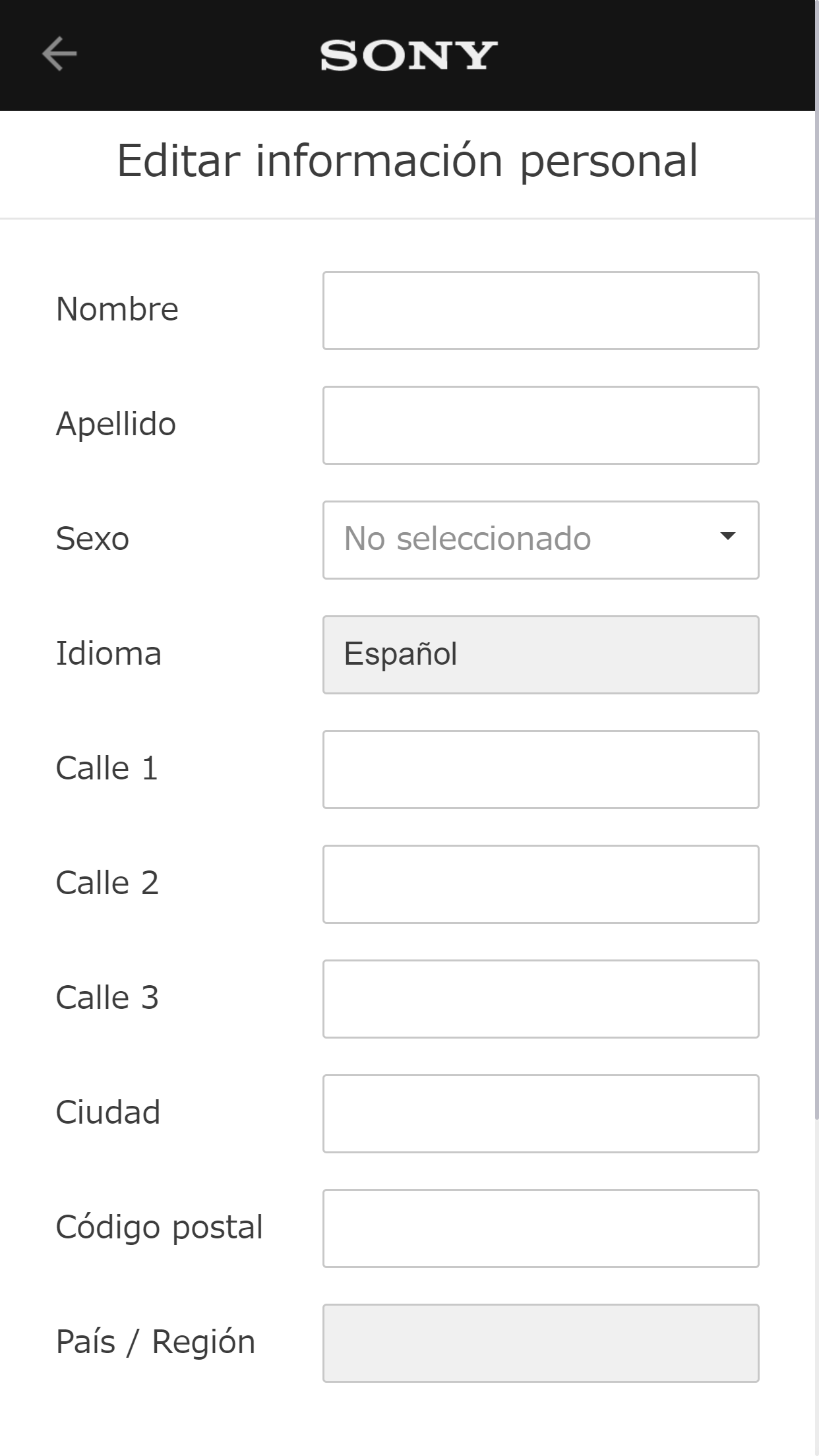Viewport: 819px width, 1456px height.
Task: Click the País / Región field
Action: 541,1343
